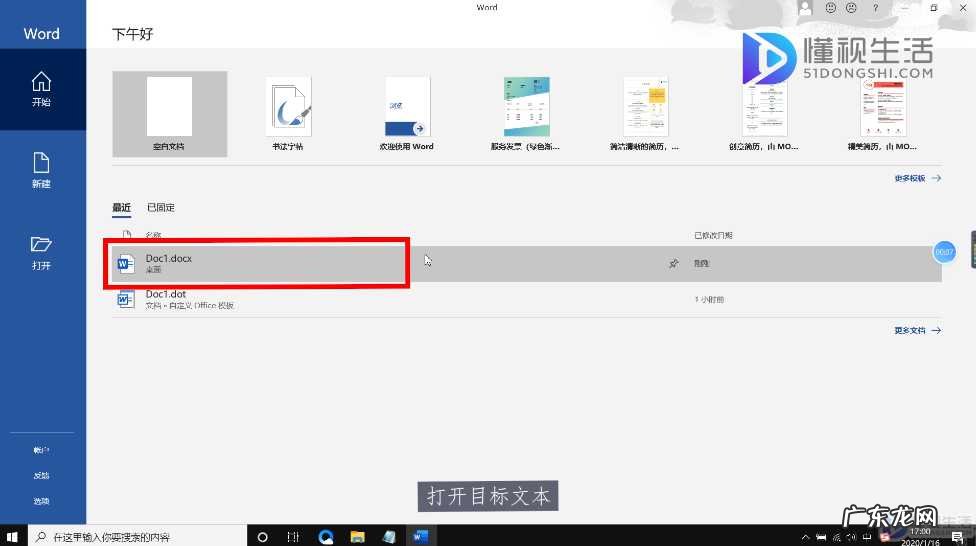Open the account page in the sidebar
This screenshot has height=546, width=976.
pyautogui.click(x=42, y=450)
